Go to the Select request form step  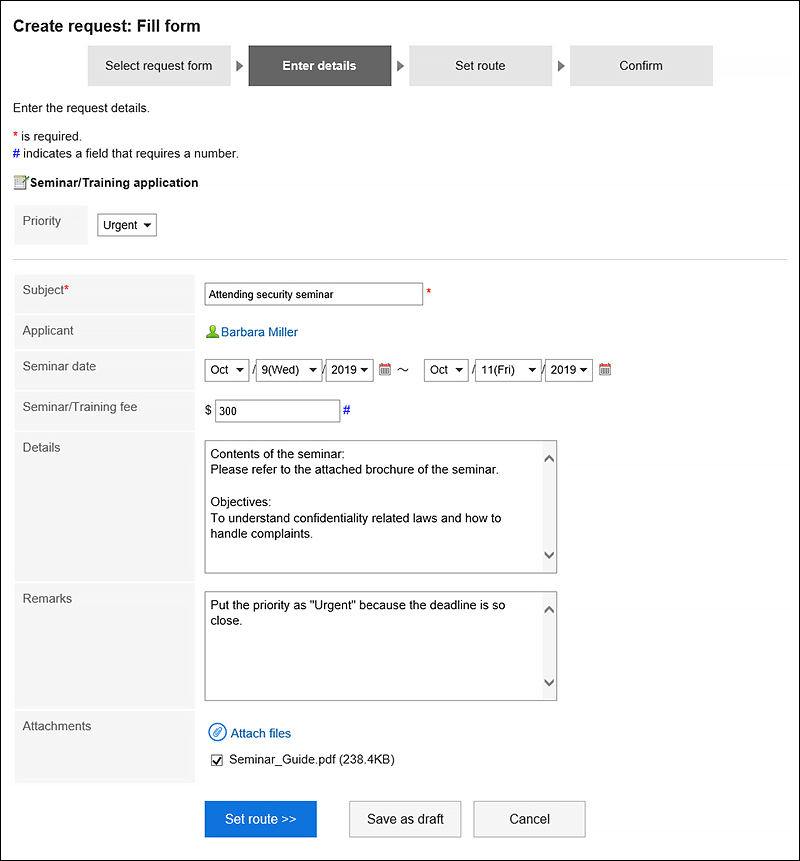point(159,66)
